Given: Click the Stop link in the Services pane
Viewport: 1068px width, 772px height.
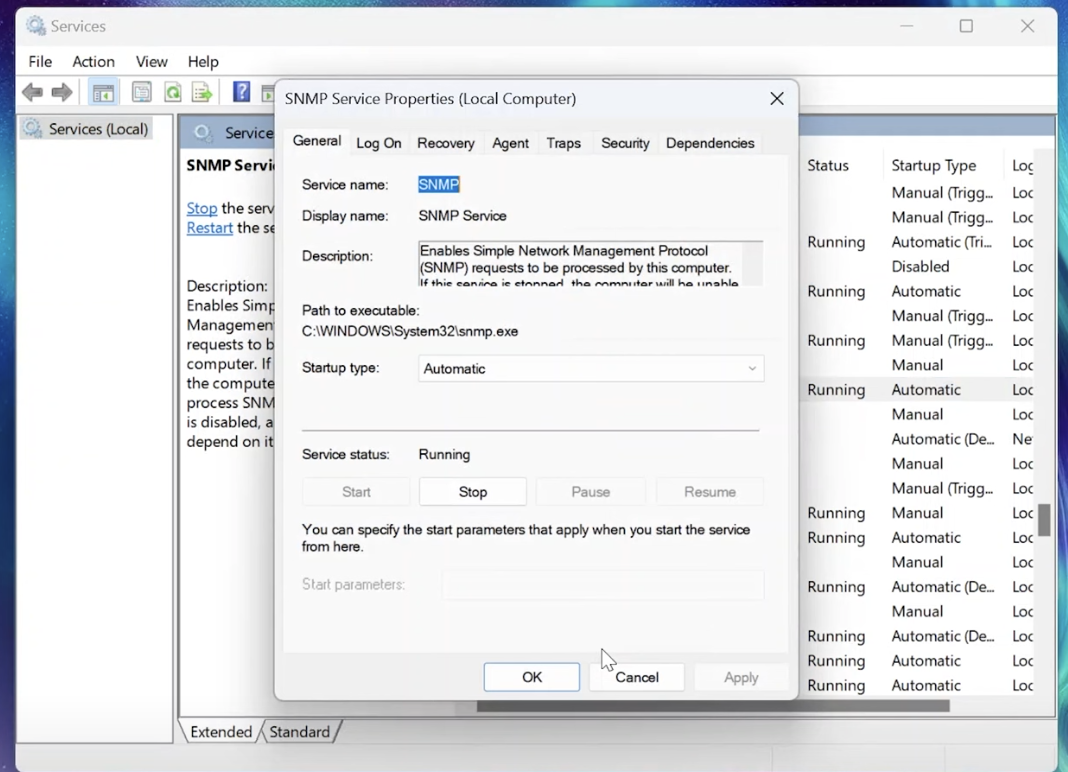Looking at the screenshot, I should [202, 208].
